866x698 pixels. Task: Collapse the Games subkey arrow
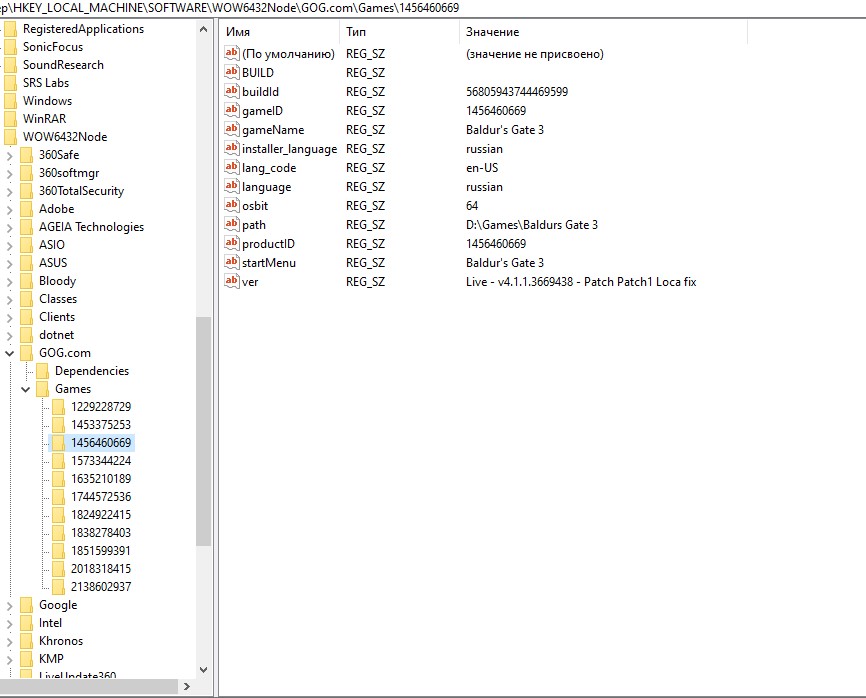click(26, 389)
